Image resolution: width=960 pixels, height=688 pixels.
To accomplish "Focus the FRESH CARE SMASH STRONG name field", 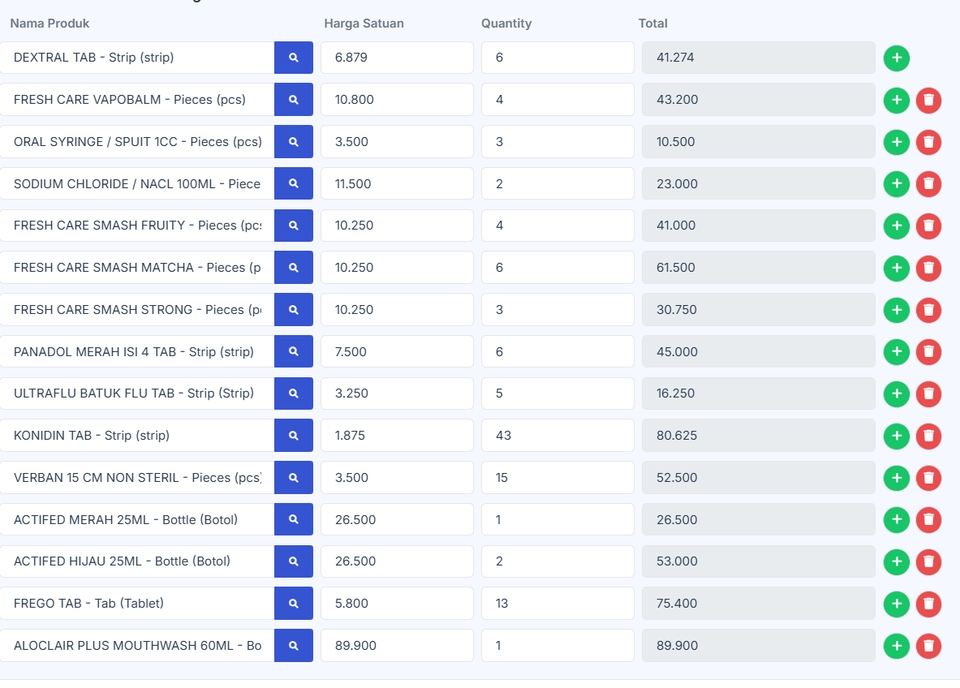I will (137, 310).
